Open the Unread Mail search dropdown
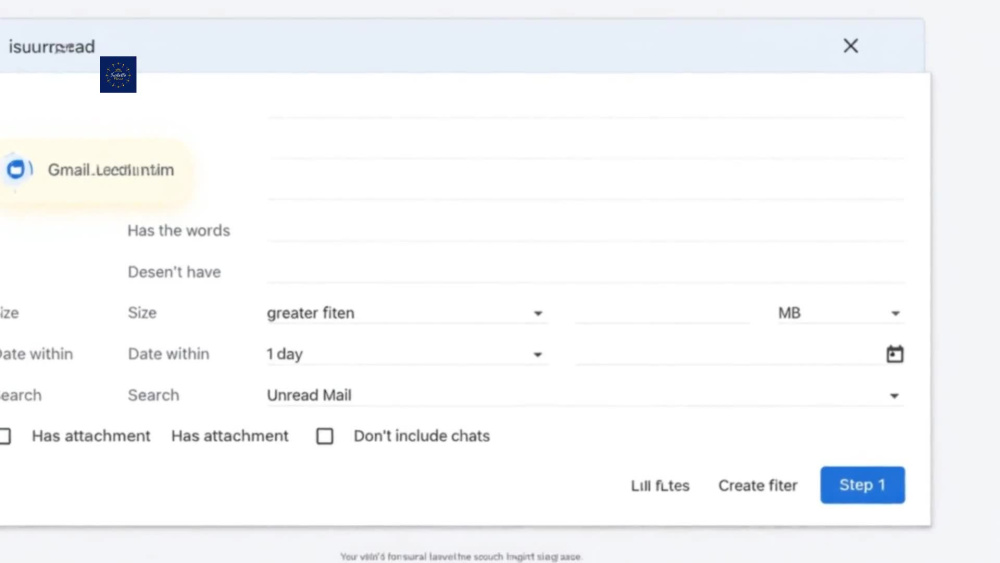The height and width of the screenshot is (563, 1000). click(585, 395)
